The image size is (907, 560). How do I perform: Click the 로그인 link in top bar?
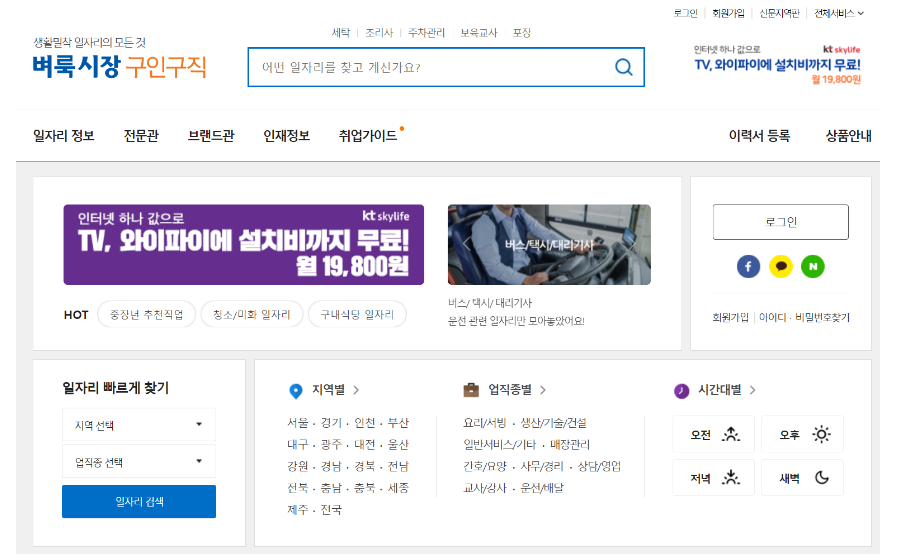pos(685,13)
